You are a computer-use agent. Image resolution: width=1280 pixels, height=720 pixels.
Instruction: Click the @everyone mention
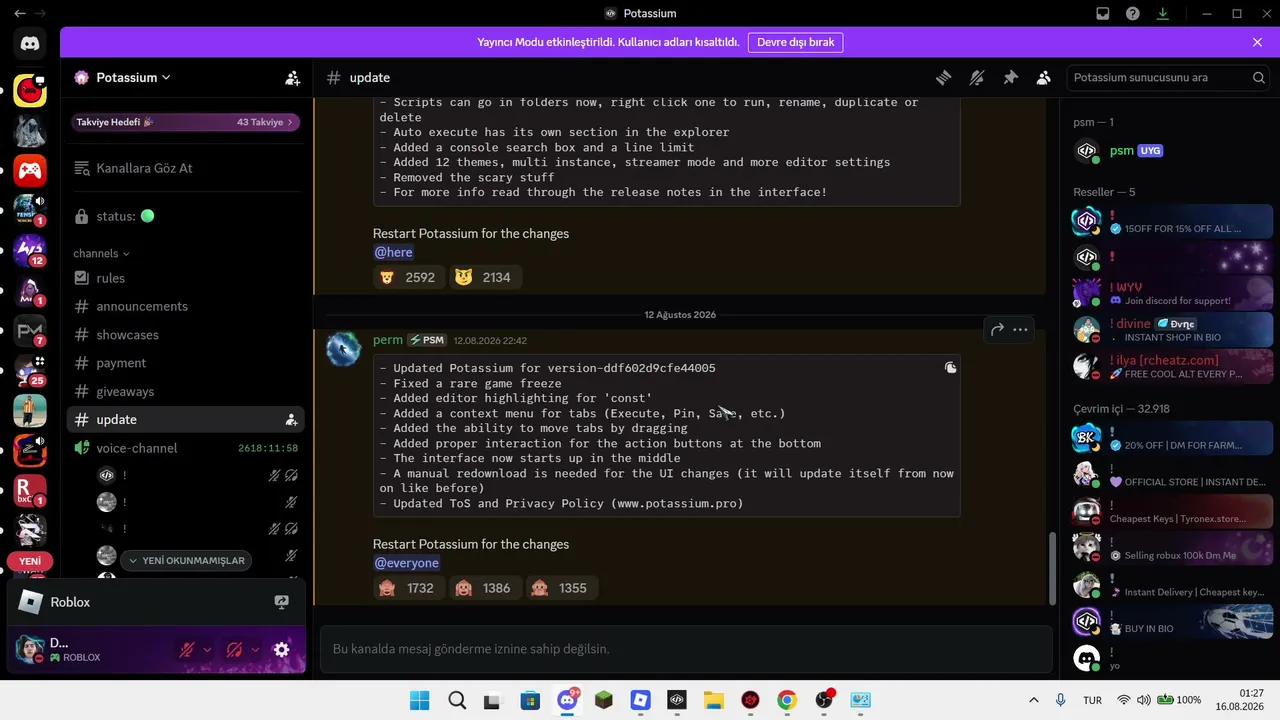pyautogui.click(x=407, y=563)
